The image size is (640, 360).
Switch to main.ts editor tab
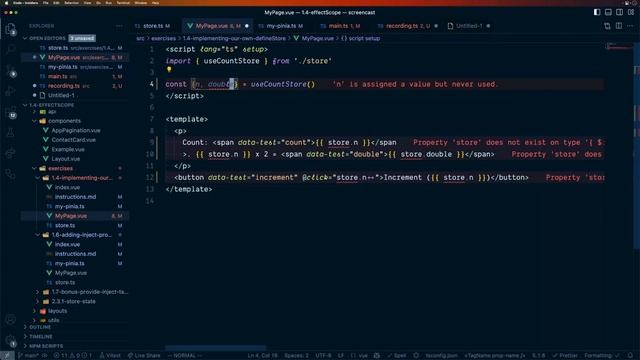(x=343, y=26)
